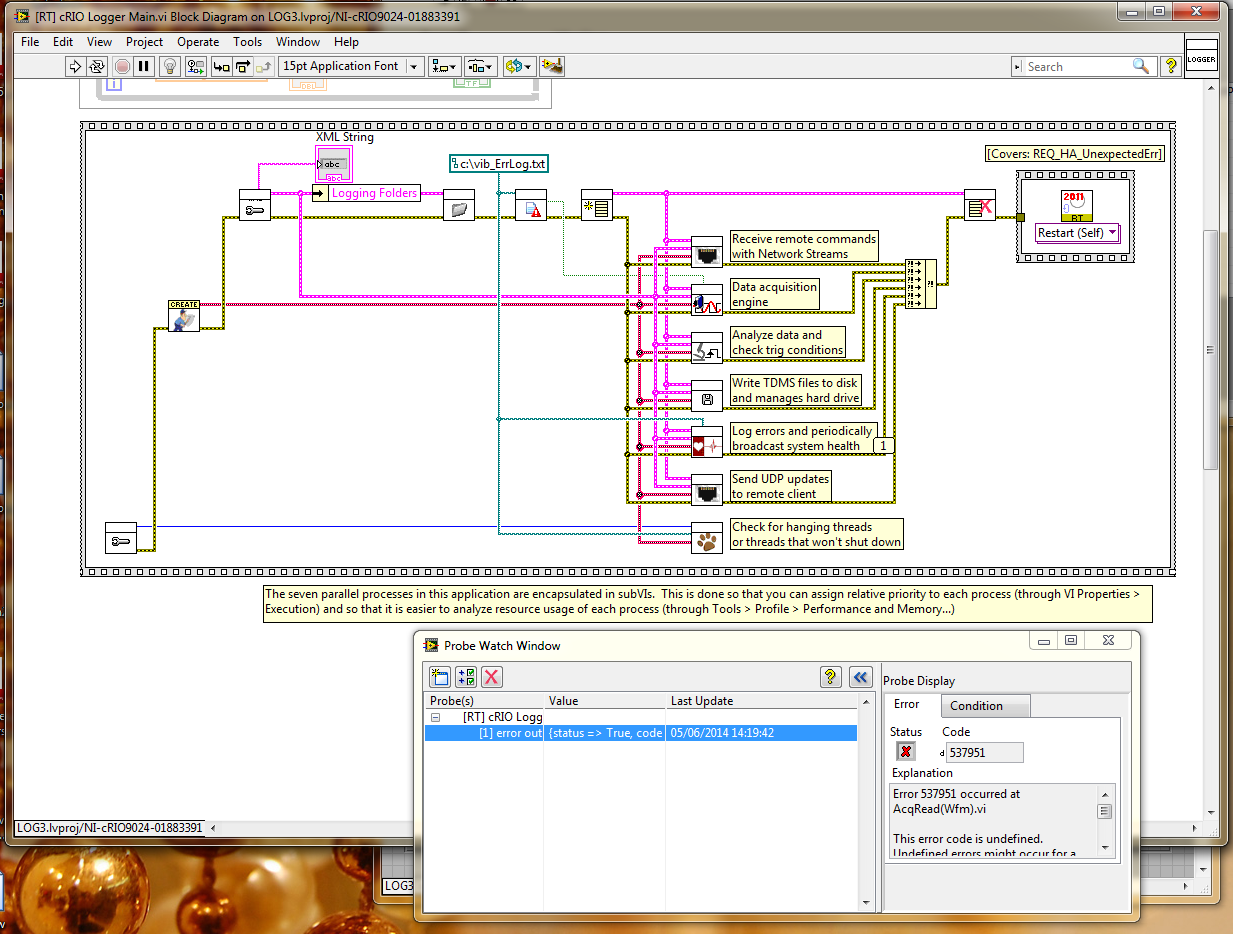The width and height of the screenshot is (1233, 934).
Task: Open the Reorder dropdown
Action: click(x=517, y=67)
